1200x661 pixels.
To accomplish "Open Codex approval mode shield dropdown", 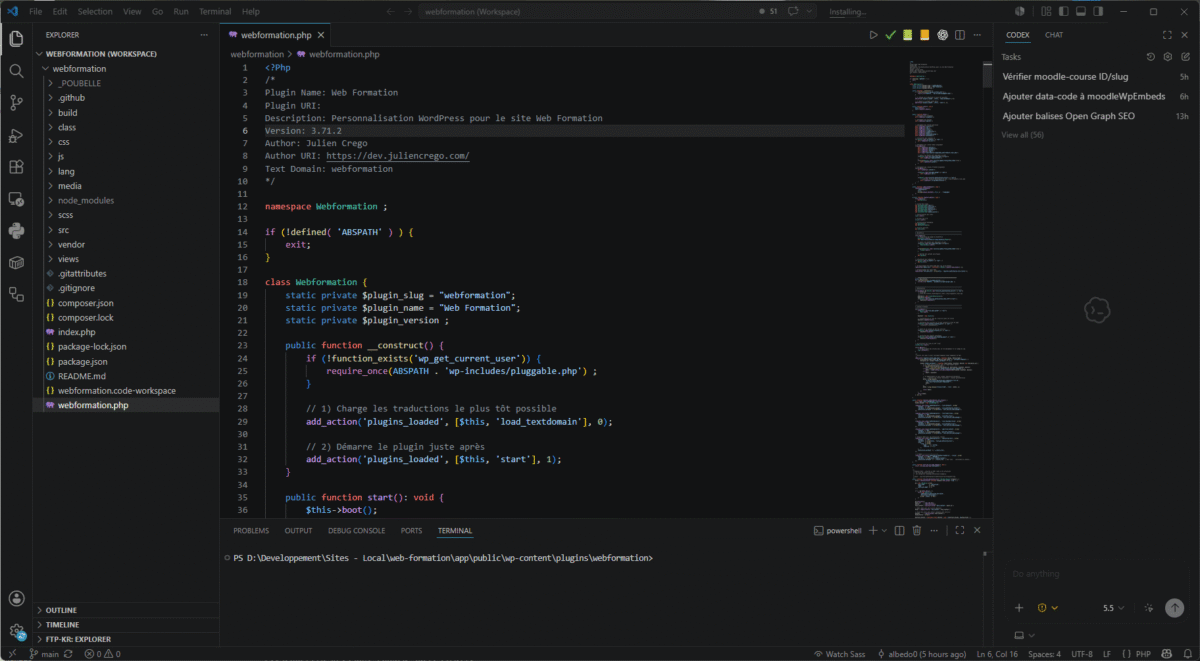I will tap(1048, 608).
